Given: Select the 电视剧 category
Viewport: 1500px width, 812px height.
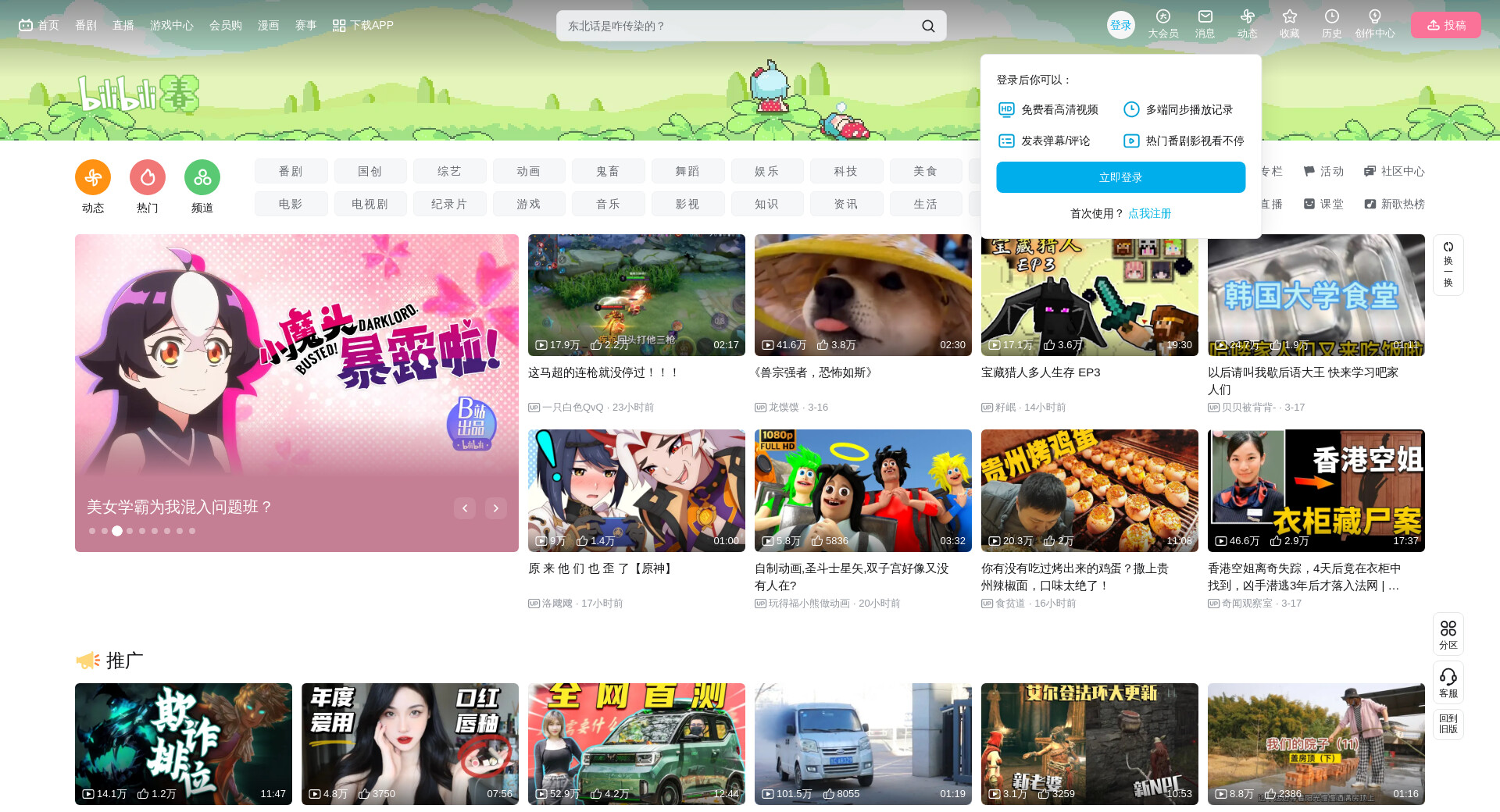Looking at the screenshot, I should pyautogui.click(x=370, y=204).
